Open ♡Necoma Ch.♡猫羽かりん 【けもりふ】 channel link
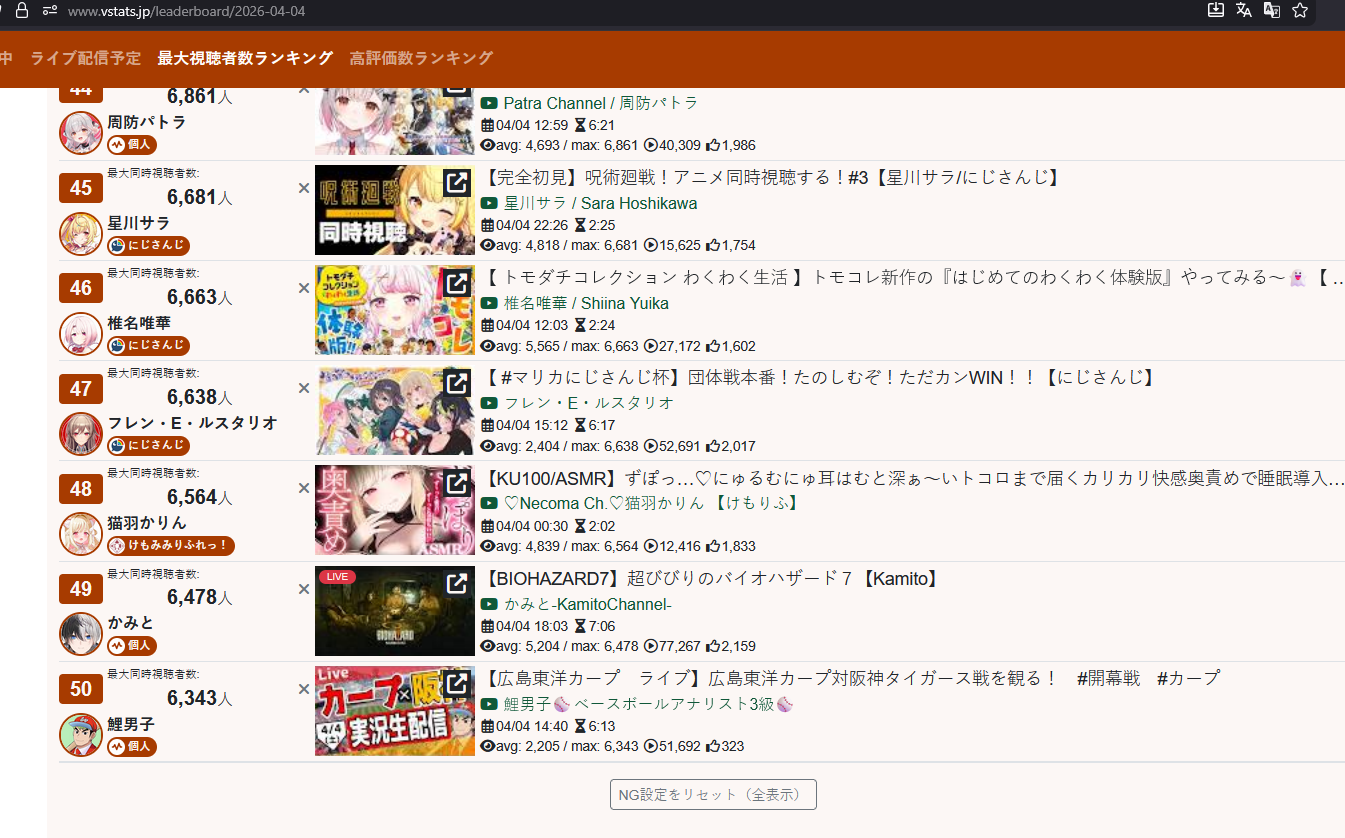This screenshot has height=838, width=1345. pyautogui.click(x=652, y=503)
